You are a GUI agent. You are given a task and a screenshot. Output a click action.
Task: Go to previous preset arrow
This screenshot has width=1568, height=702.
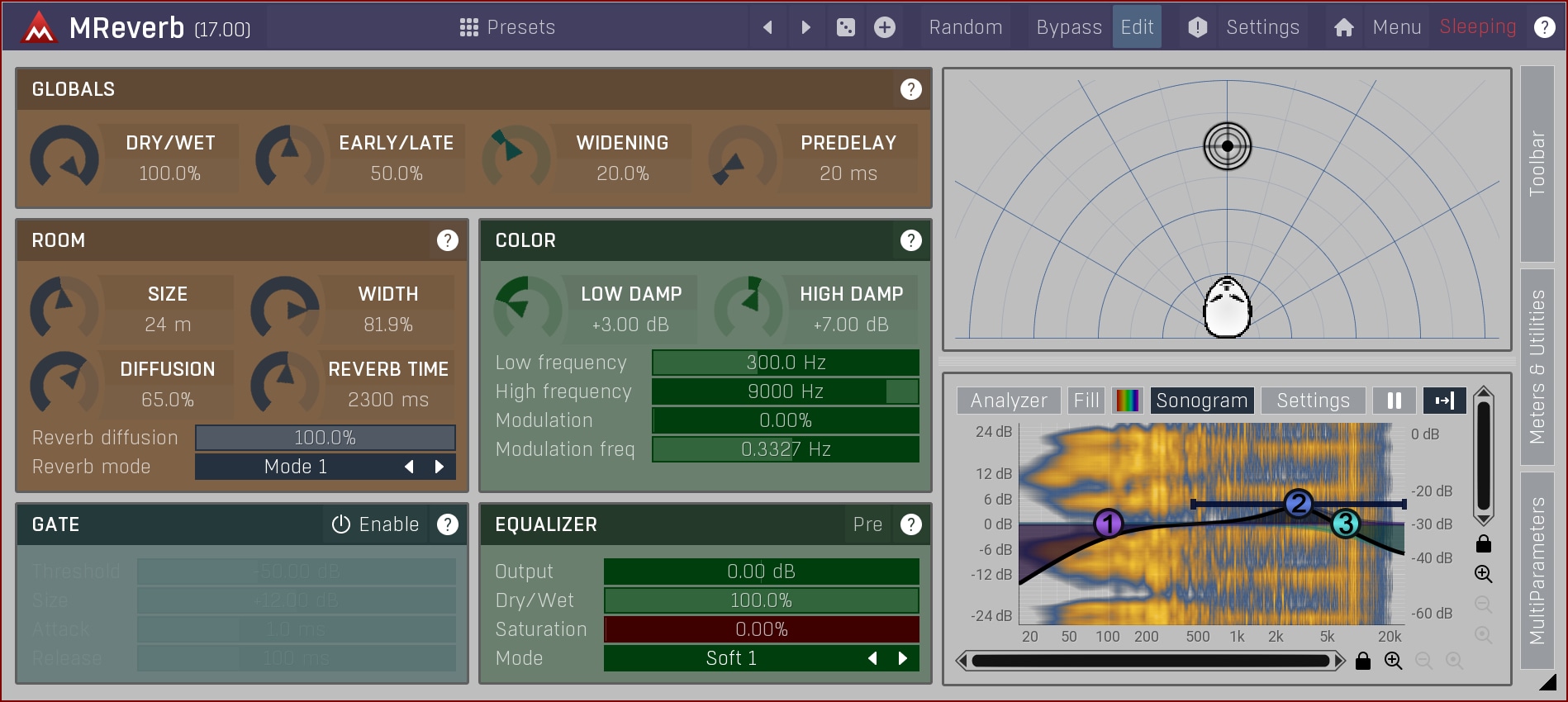(767, 27)
